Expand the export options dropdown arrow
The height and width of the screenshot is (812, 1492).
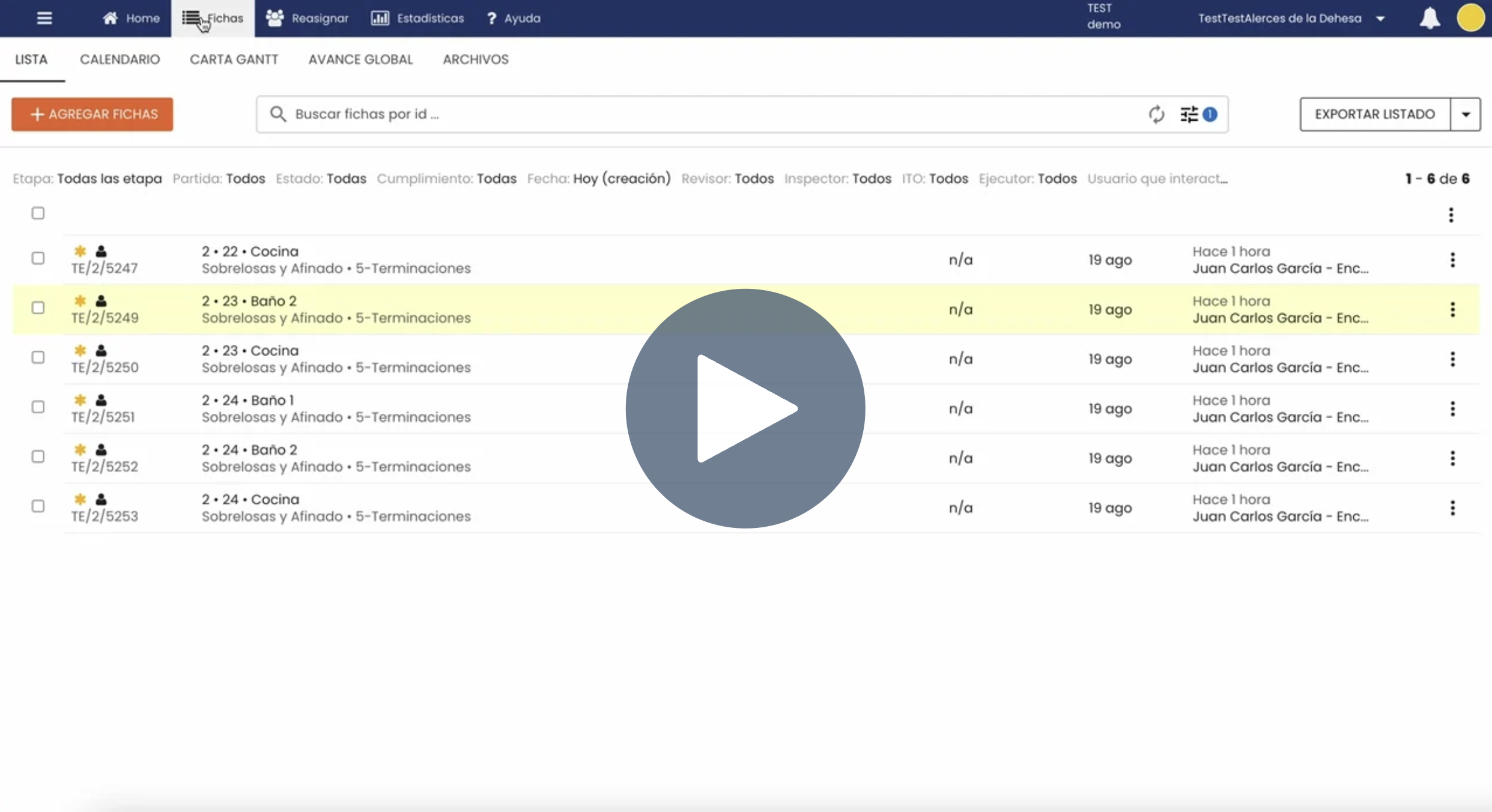(x=1466, y=114)
